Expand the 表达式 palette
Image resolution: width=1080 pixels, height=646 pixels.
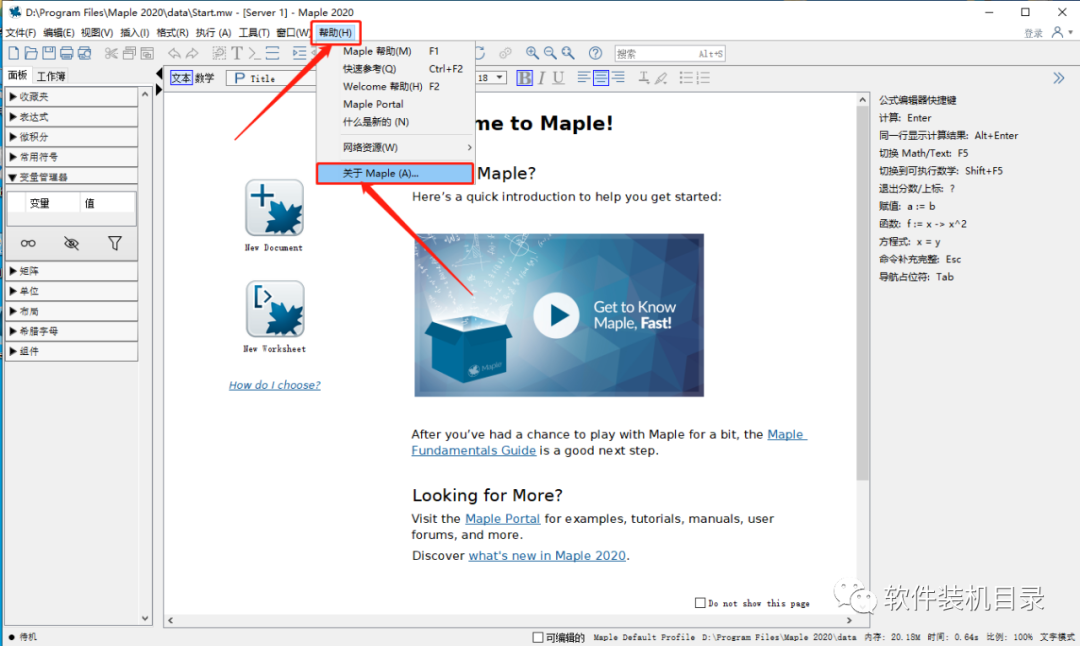[72, 117]
